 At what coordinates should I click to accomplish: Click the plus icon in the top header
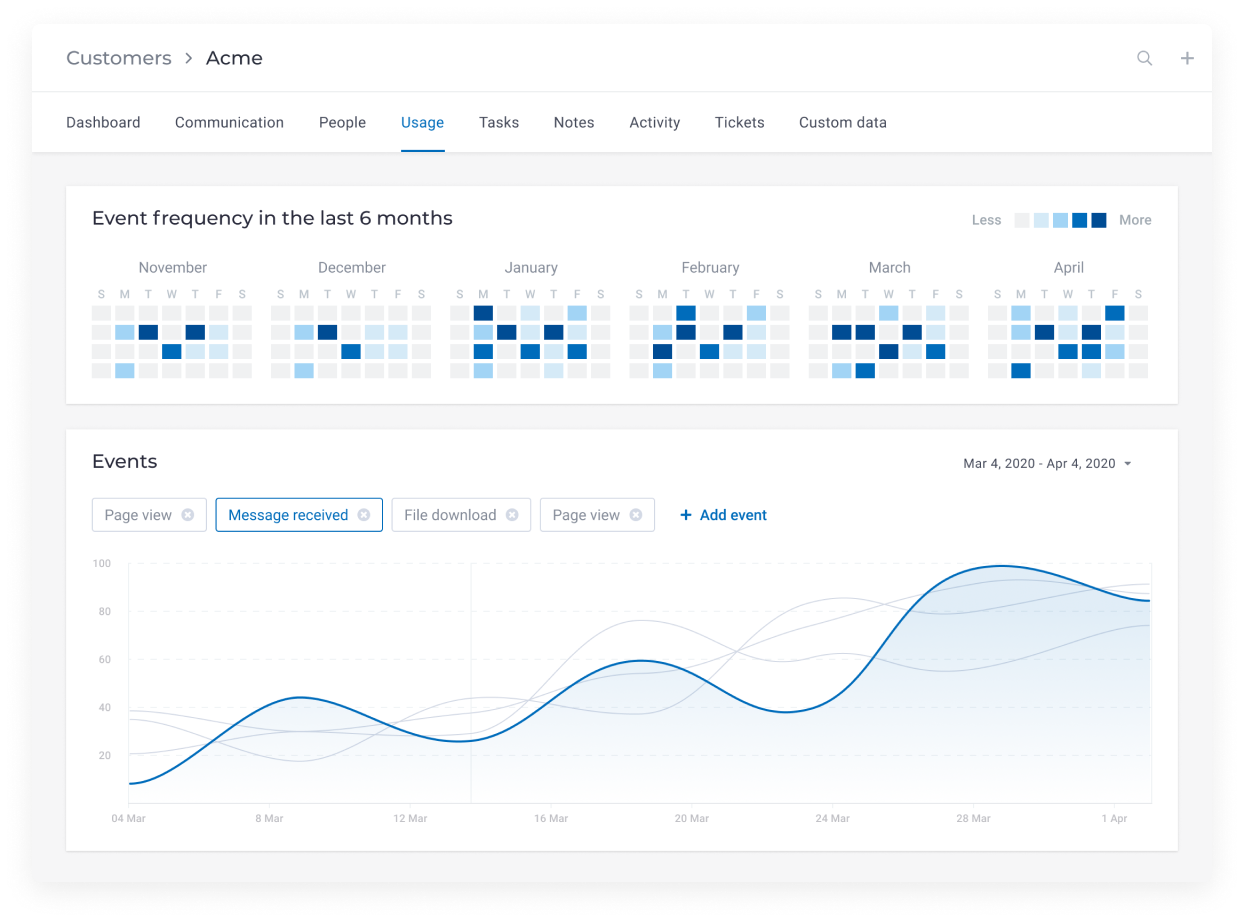point(1187,58)
